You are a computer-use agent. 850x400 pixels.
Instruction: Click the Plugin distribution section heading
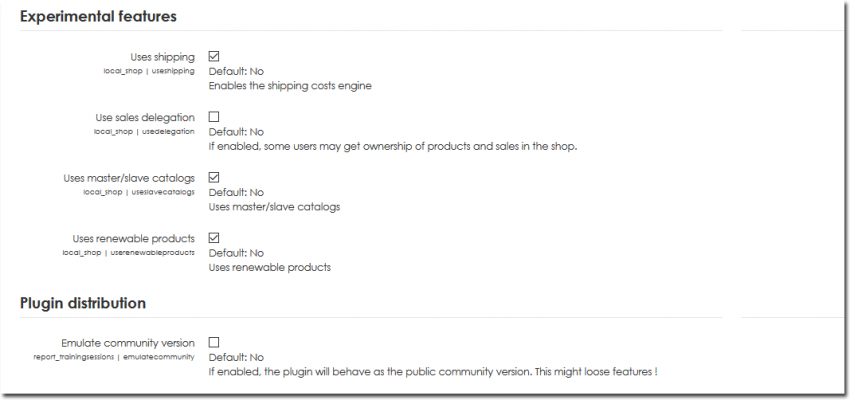pos(83,303)
